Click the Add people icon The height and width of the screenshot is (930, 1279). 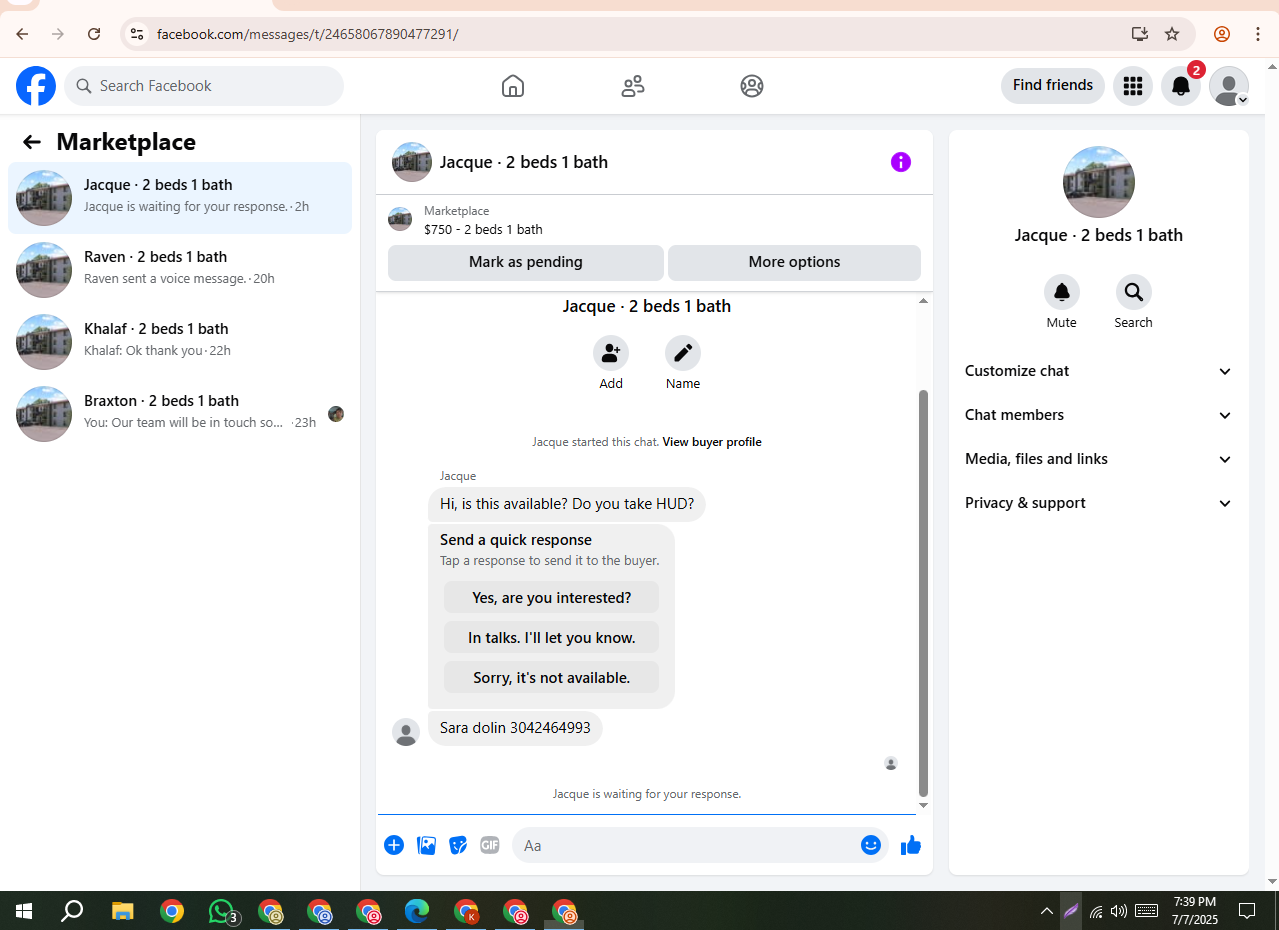[611, 353]
